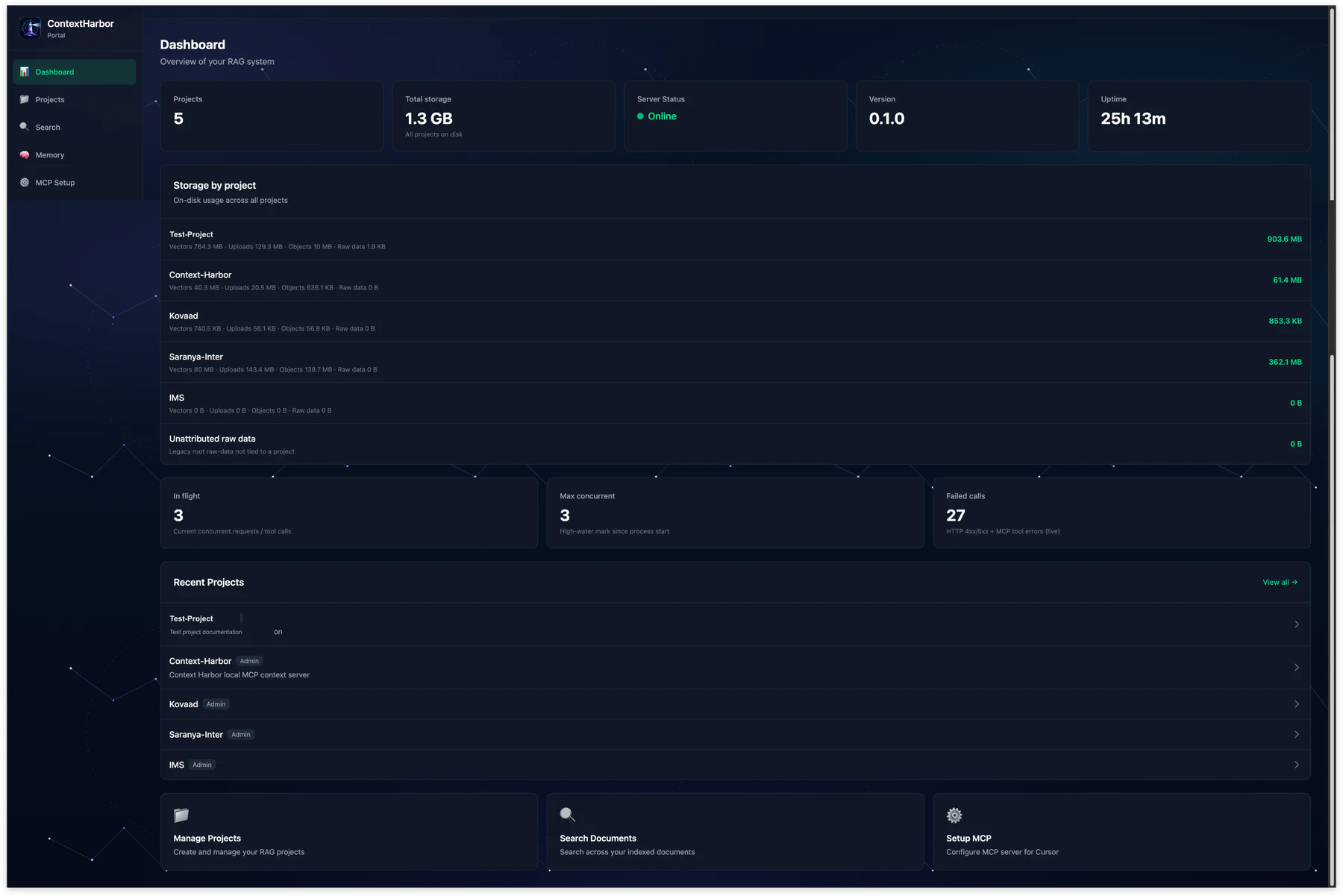1343x896 pixels.
Task: Open the Projects menu item
Action: [75, 99]
